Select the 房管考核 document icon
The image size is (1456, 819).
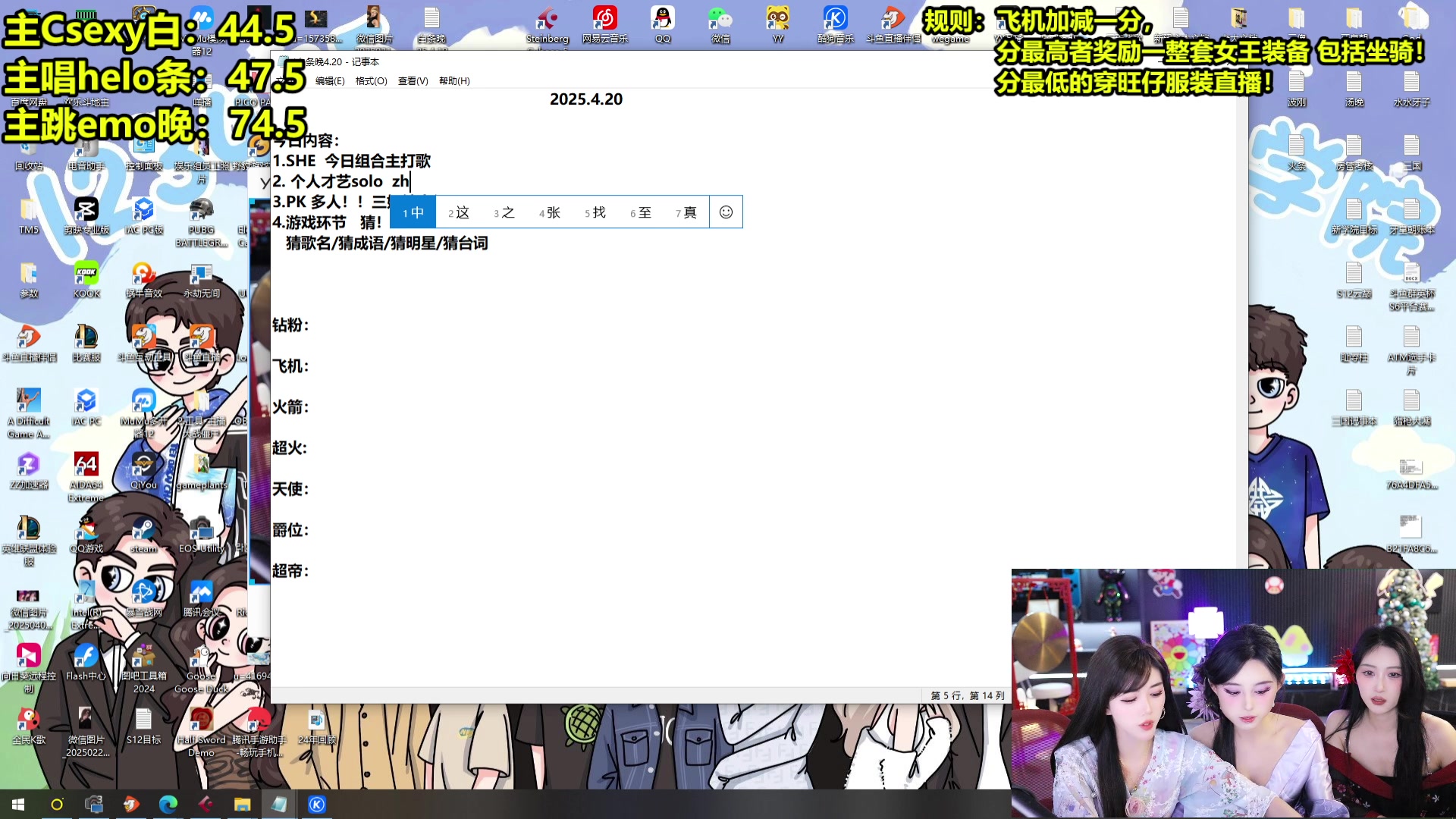click(x=1354, y=152)
